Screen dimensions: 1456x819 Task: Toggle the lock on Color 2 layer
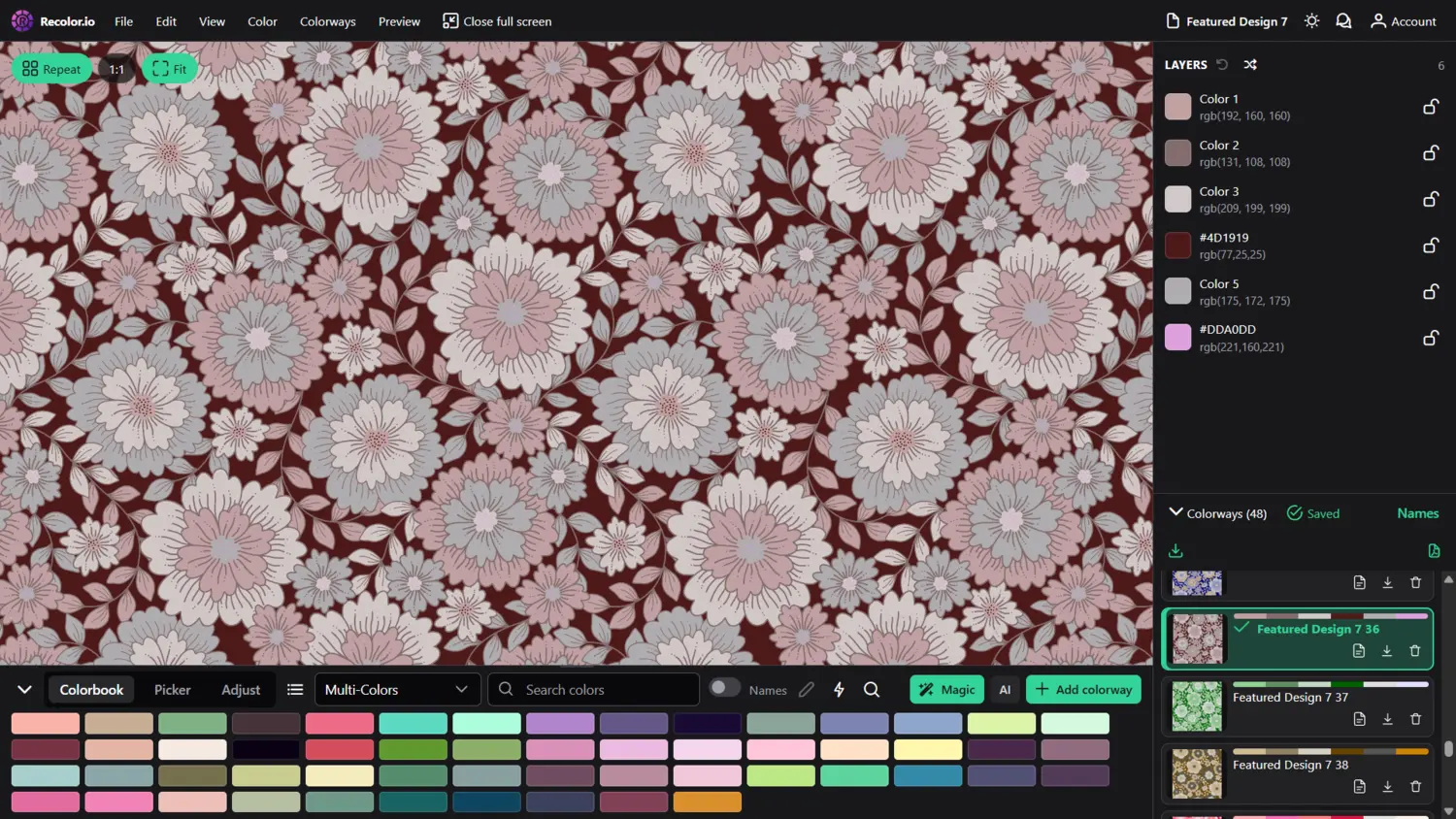pyautogui.click(x=1431, y=153)
